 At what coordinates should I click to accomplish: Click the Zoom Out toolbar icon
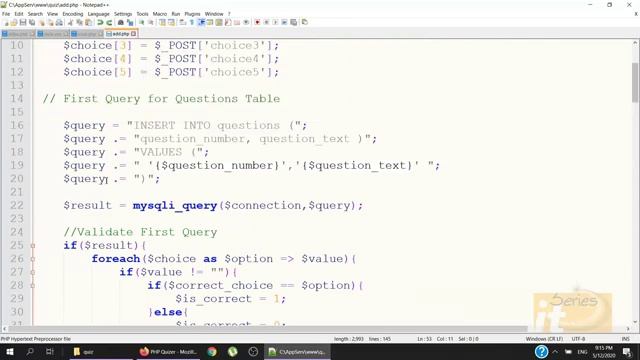(x=151, y=22)
